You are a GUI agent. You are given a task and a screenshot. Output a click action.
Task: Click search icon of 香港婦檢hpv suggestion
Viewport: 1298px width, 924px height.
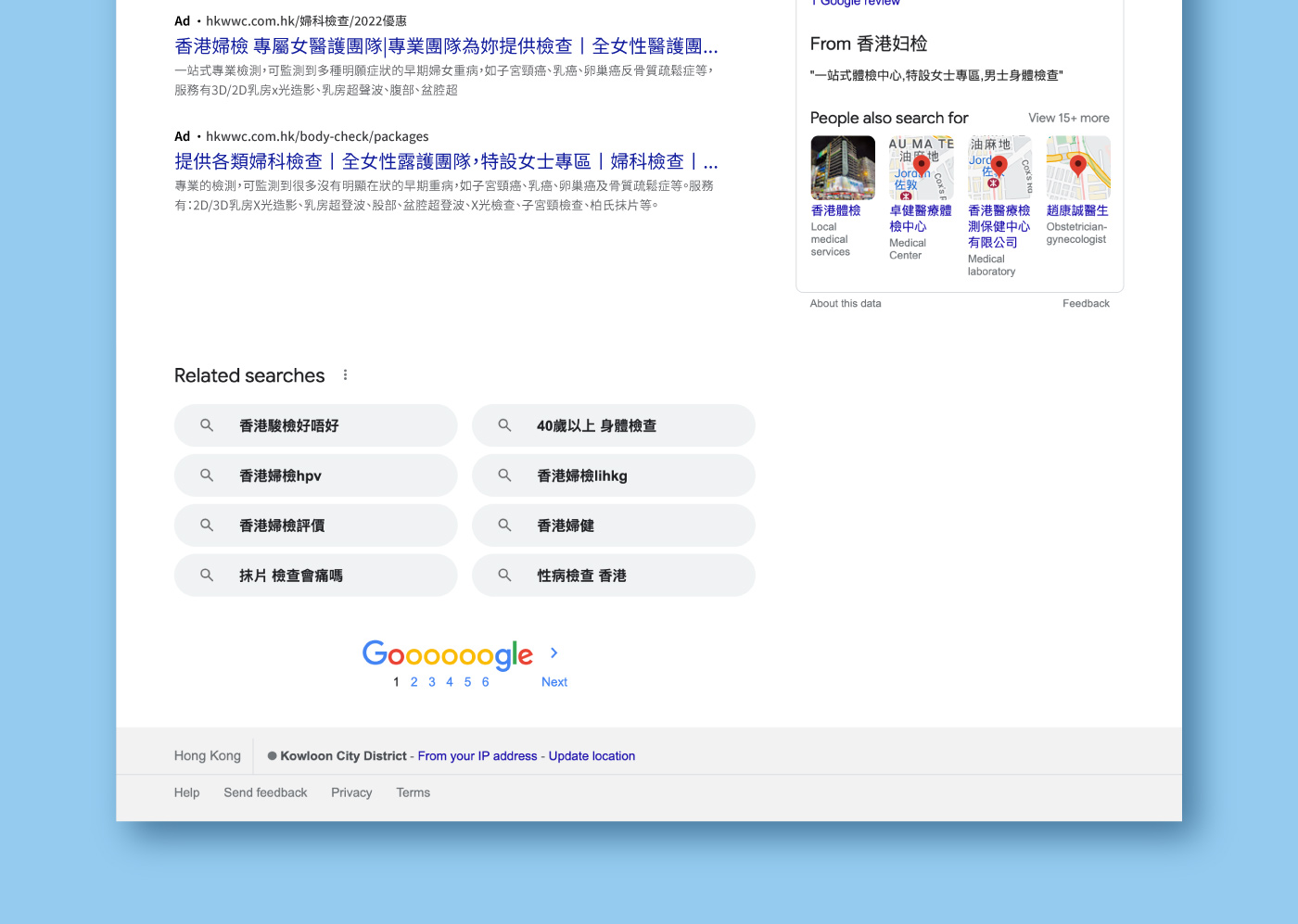tap(207, 475)
